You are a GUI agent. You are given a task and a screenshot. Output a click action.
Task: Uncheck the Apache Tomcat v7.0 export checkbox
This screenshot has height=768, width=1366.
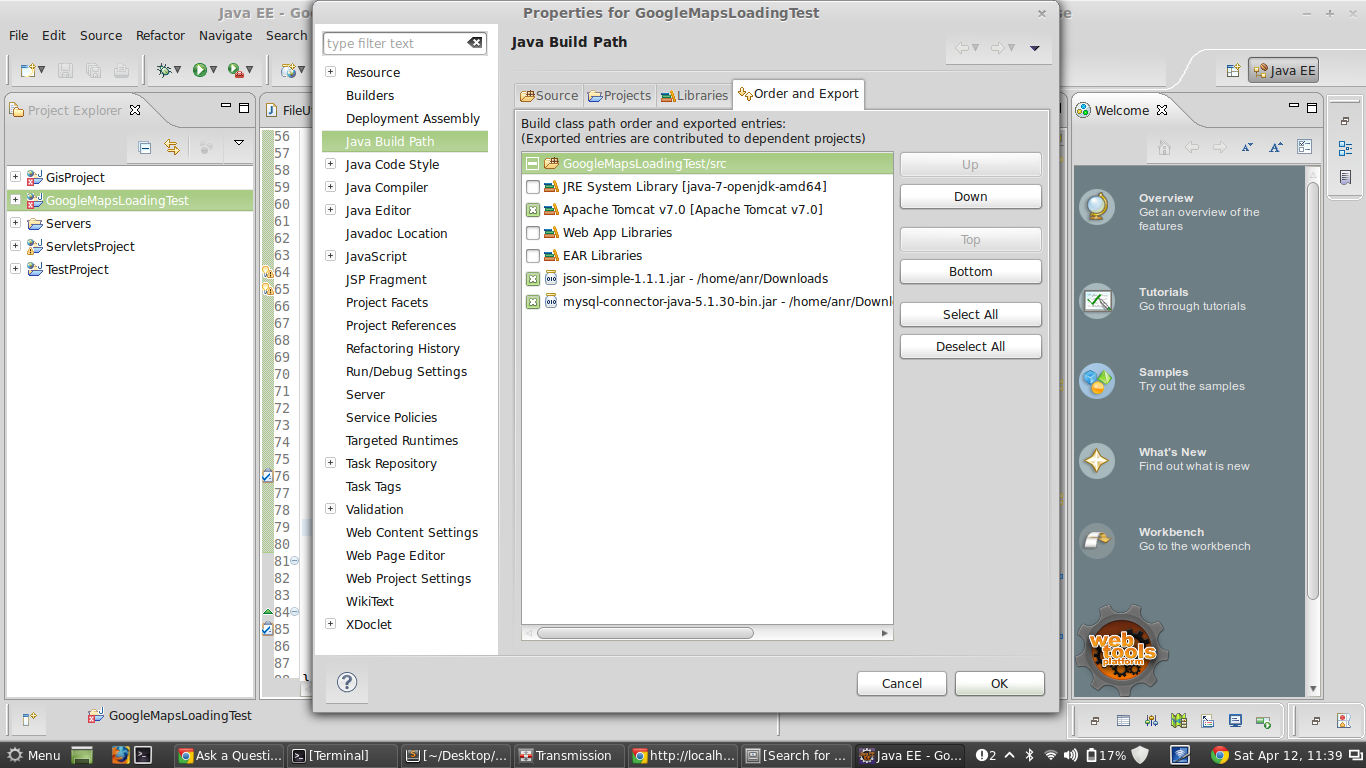(533, 210)
